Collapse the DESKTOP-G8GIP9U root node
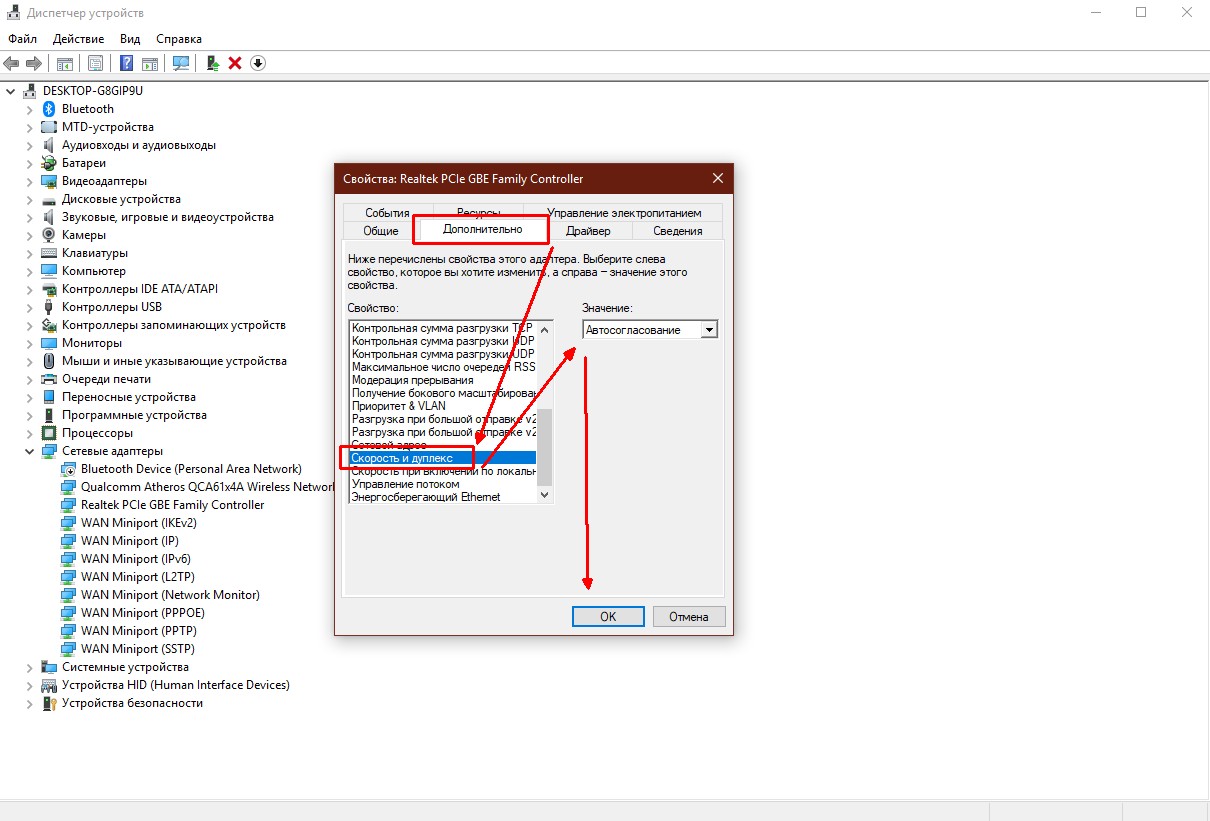 [x=11, y=91]
